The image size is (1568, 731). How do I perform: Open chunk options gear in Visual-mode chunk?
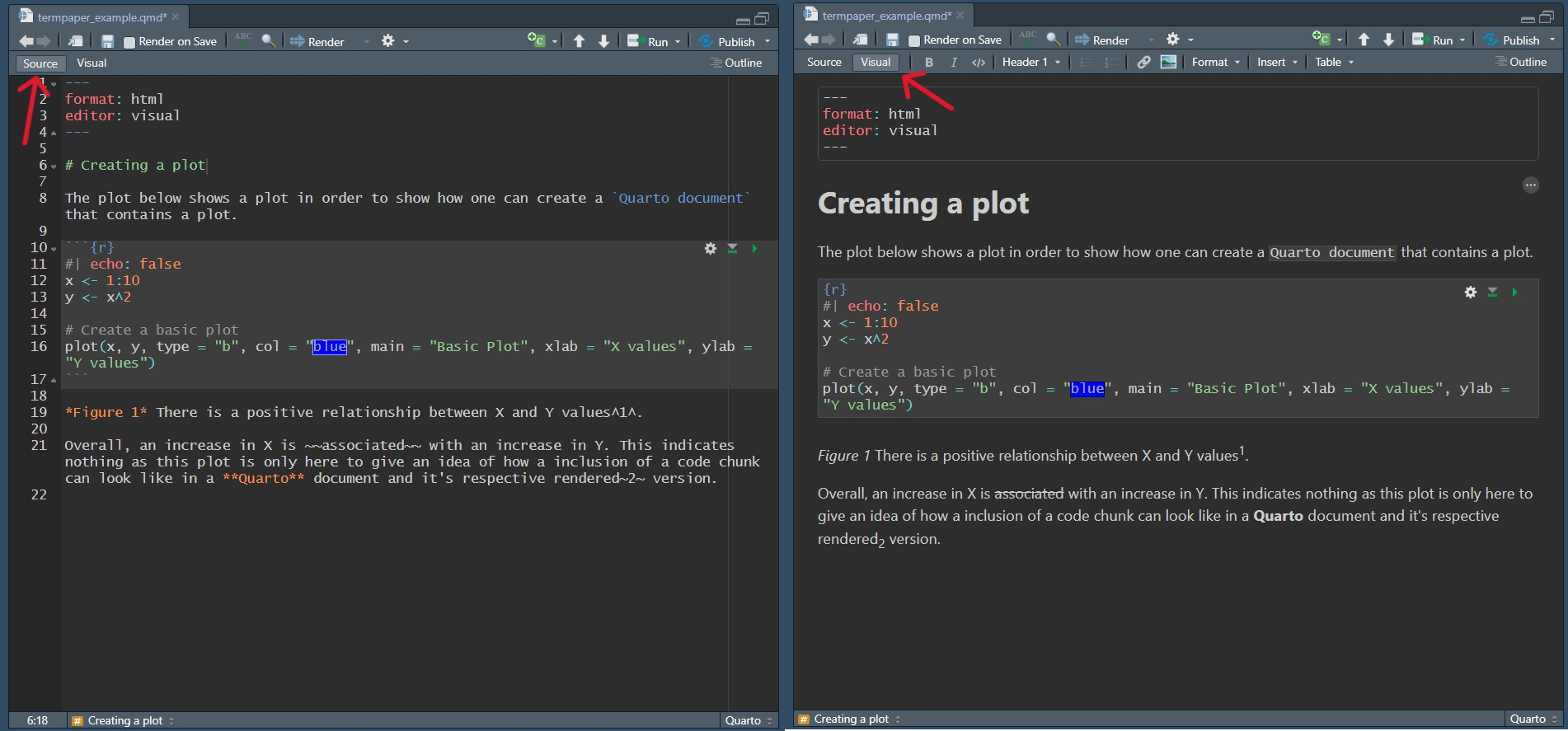(1471, 292)
